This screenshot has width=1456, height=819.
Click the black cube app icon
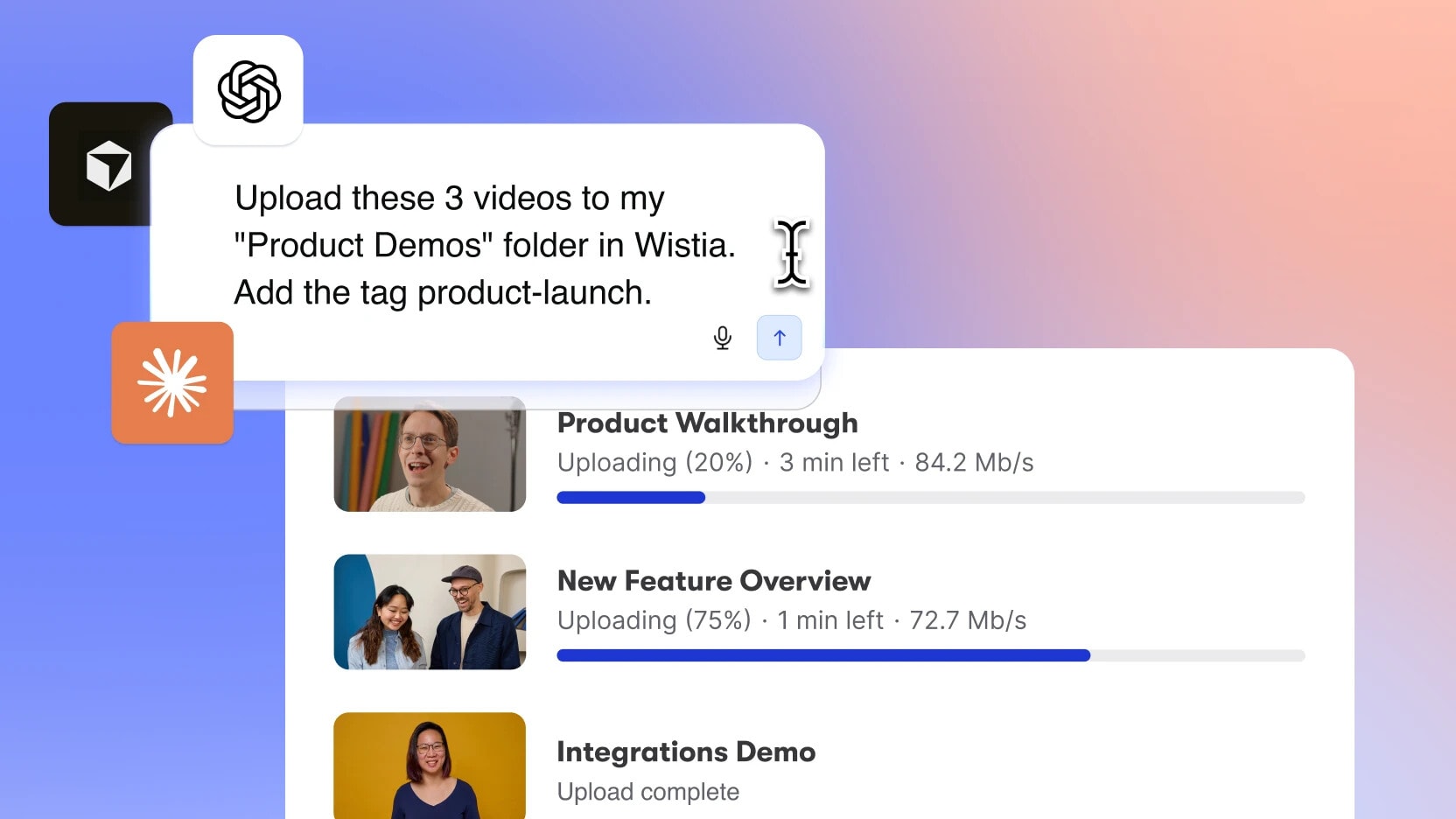click(x=108, y=164)
